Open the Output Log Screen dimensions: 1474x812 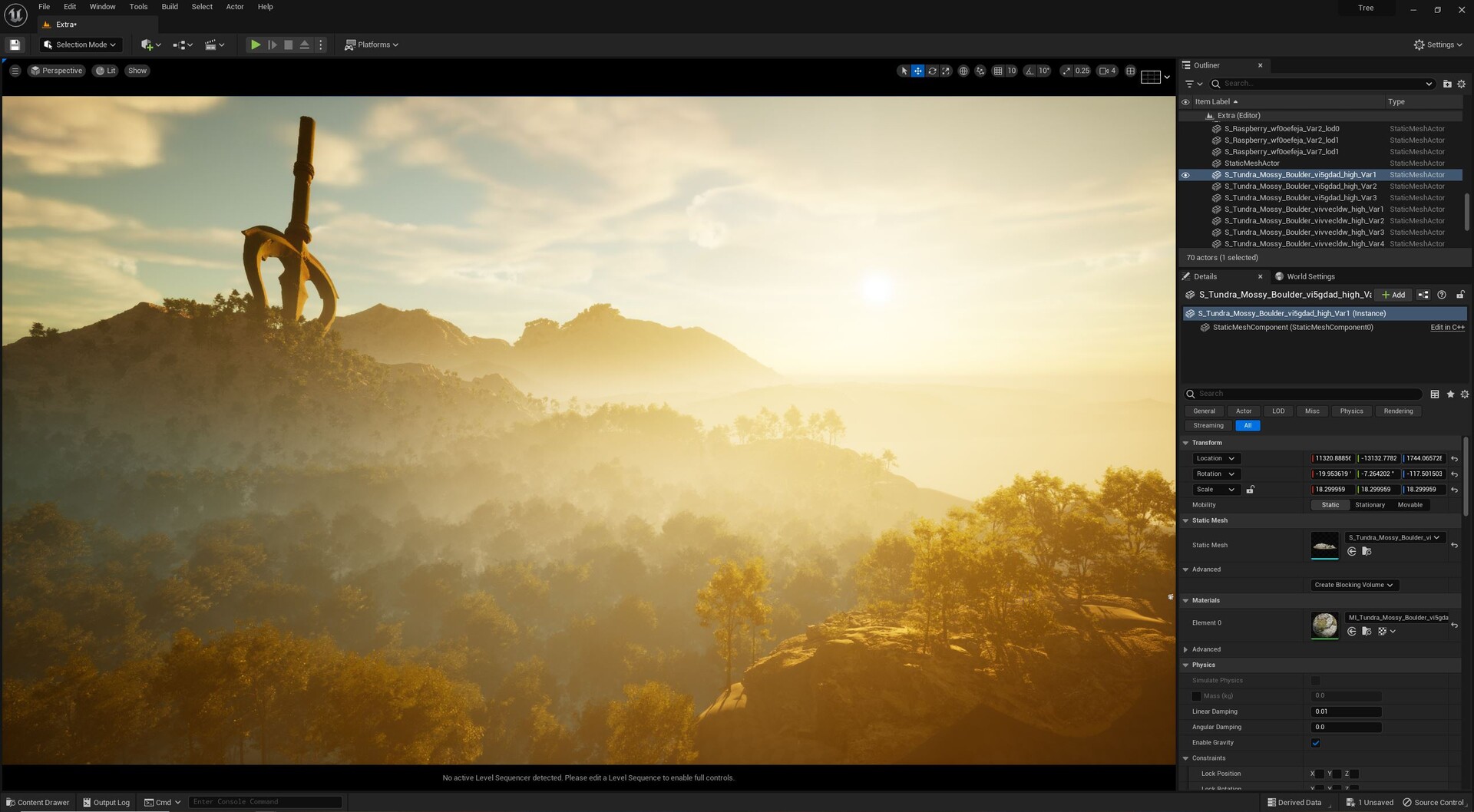pos(106,803)
